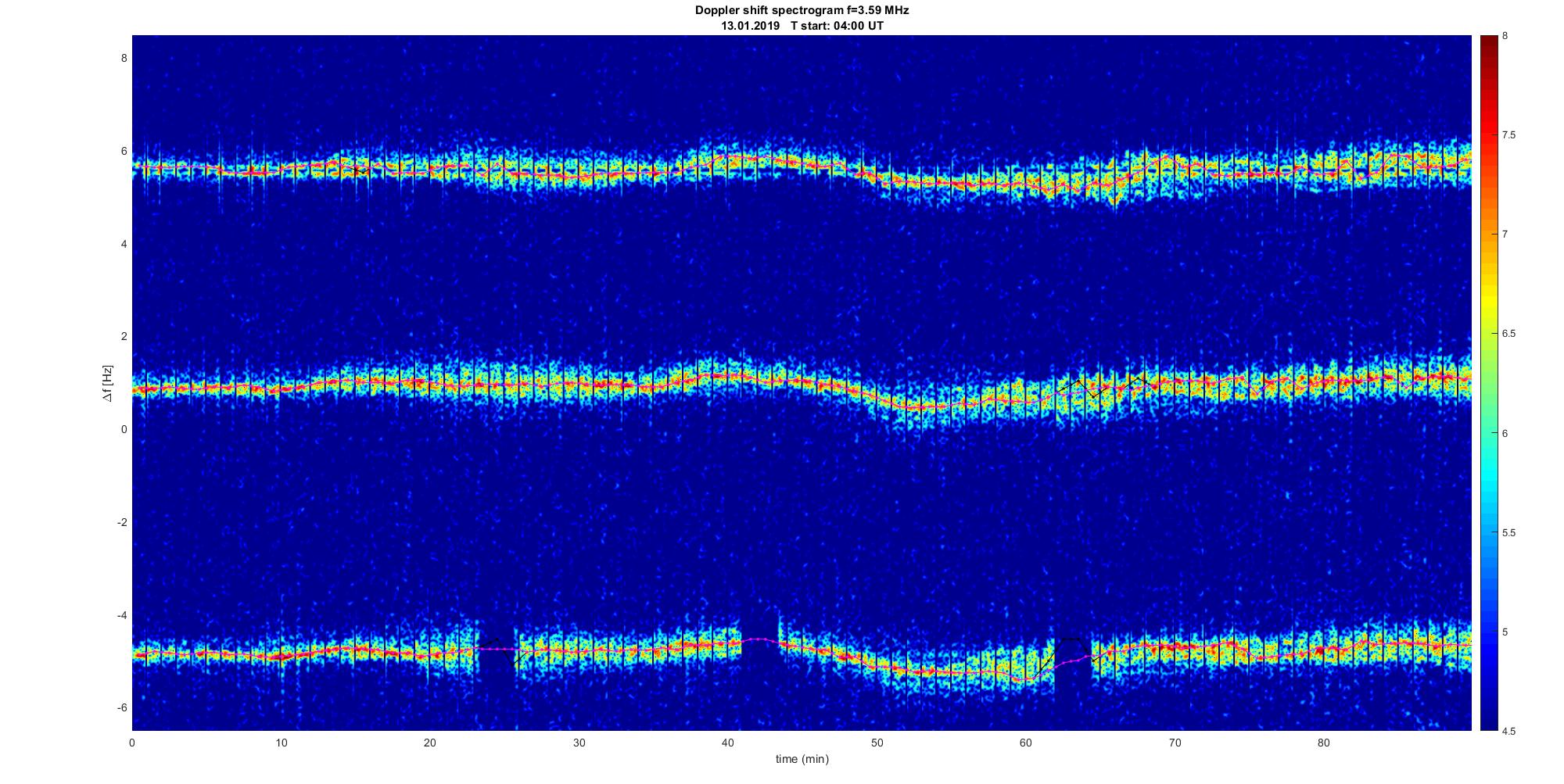1564x784 pixels.
Task: Click colorbar tick label '6.5'
Action: click(1509, 334)
